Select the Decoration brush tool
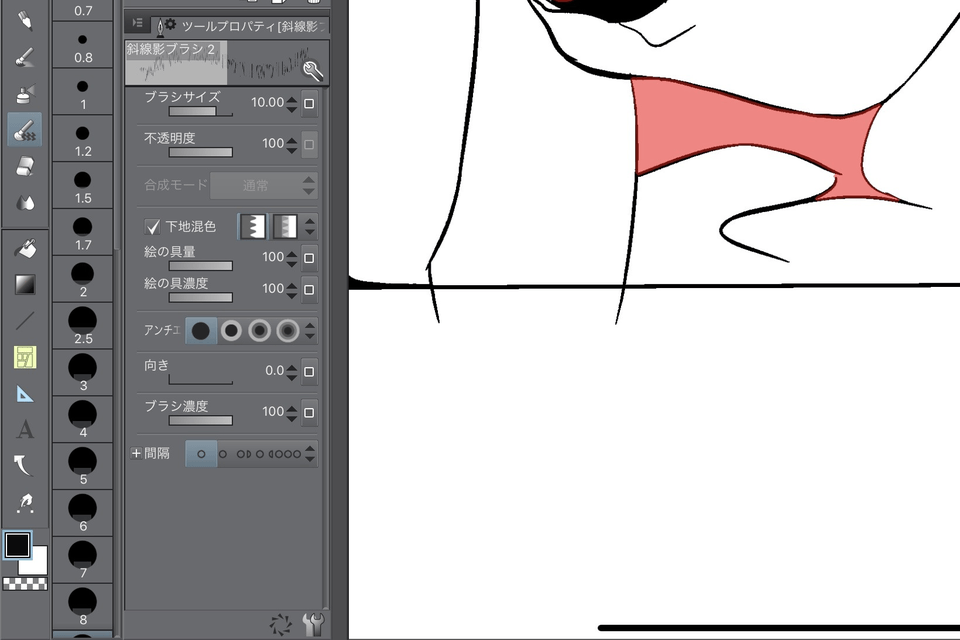The image size is (960, 640). click(x=24, y=129)
